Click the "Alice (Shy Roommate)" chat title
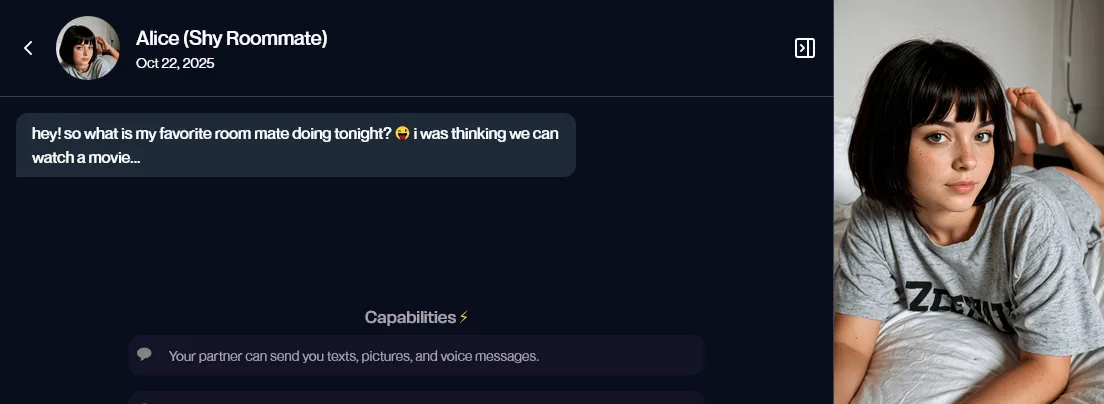The image size is (1104, 404). tap(231, 39)
